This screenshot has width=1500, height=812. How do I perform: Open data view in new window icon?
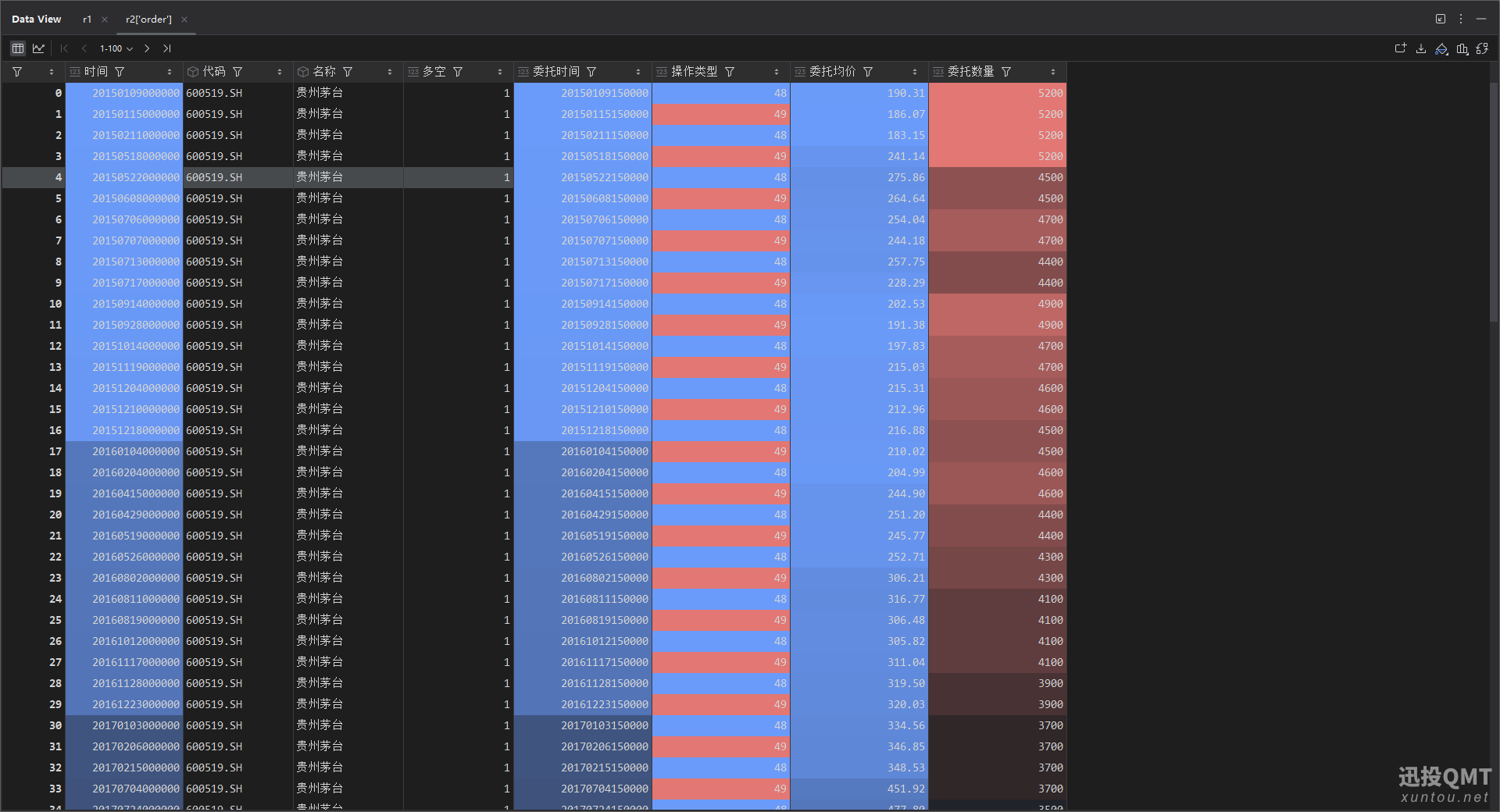(1401, 48)
